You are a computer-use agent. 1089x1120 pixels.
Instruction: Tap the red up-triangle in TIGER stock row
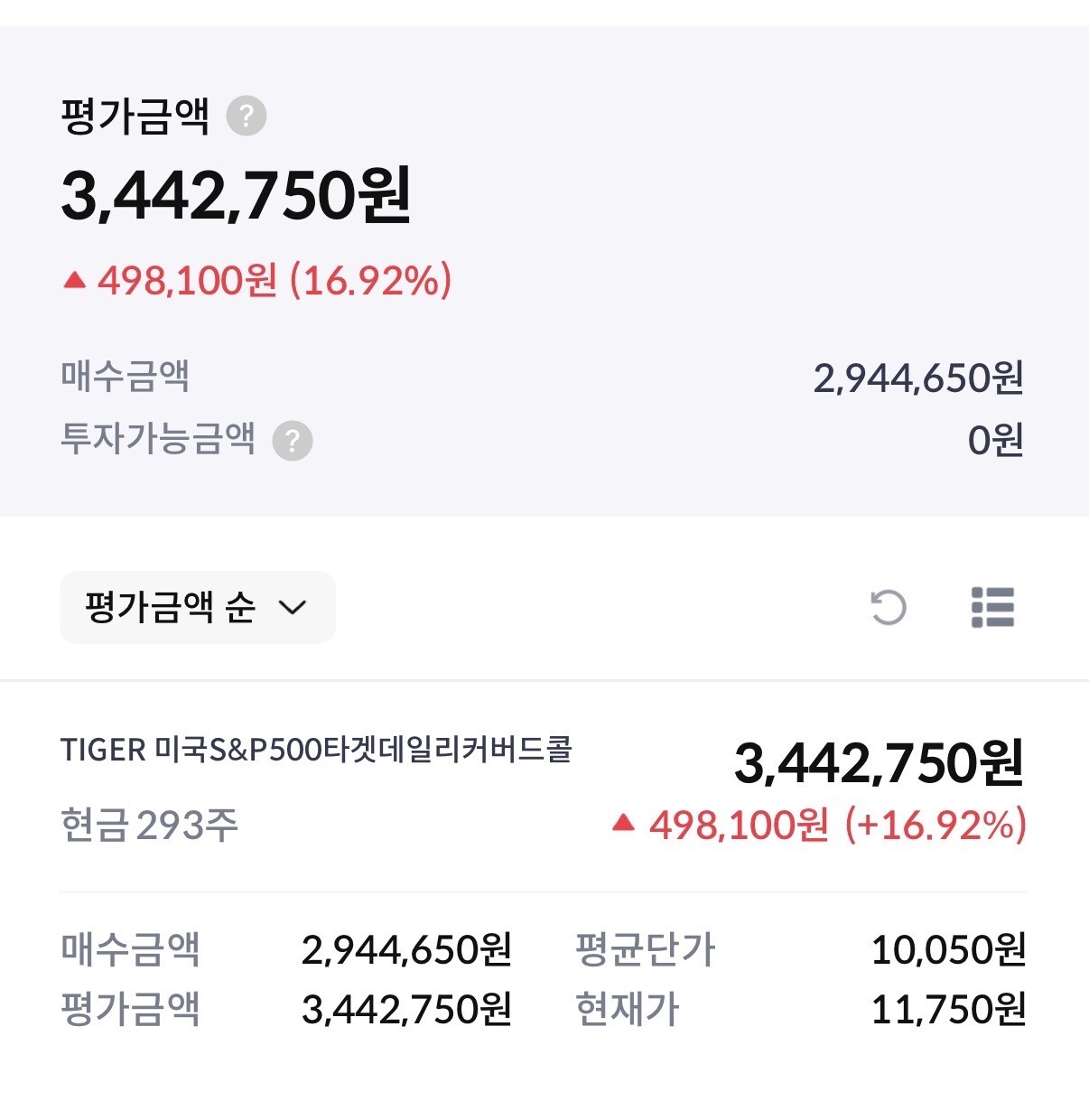tap(623, 823)
